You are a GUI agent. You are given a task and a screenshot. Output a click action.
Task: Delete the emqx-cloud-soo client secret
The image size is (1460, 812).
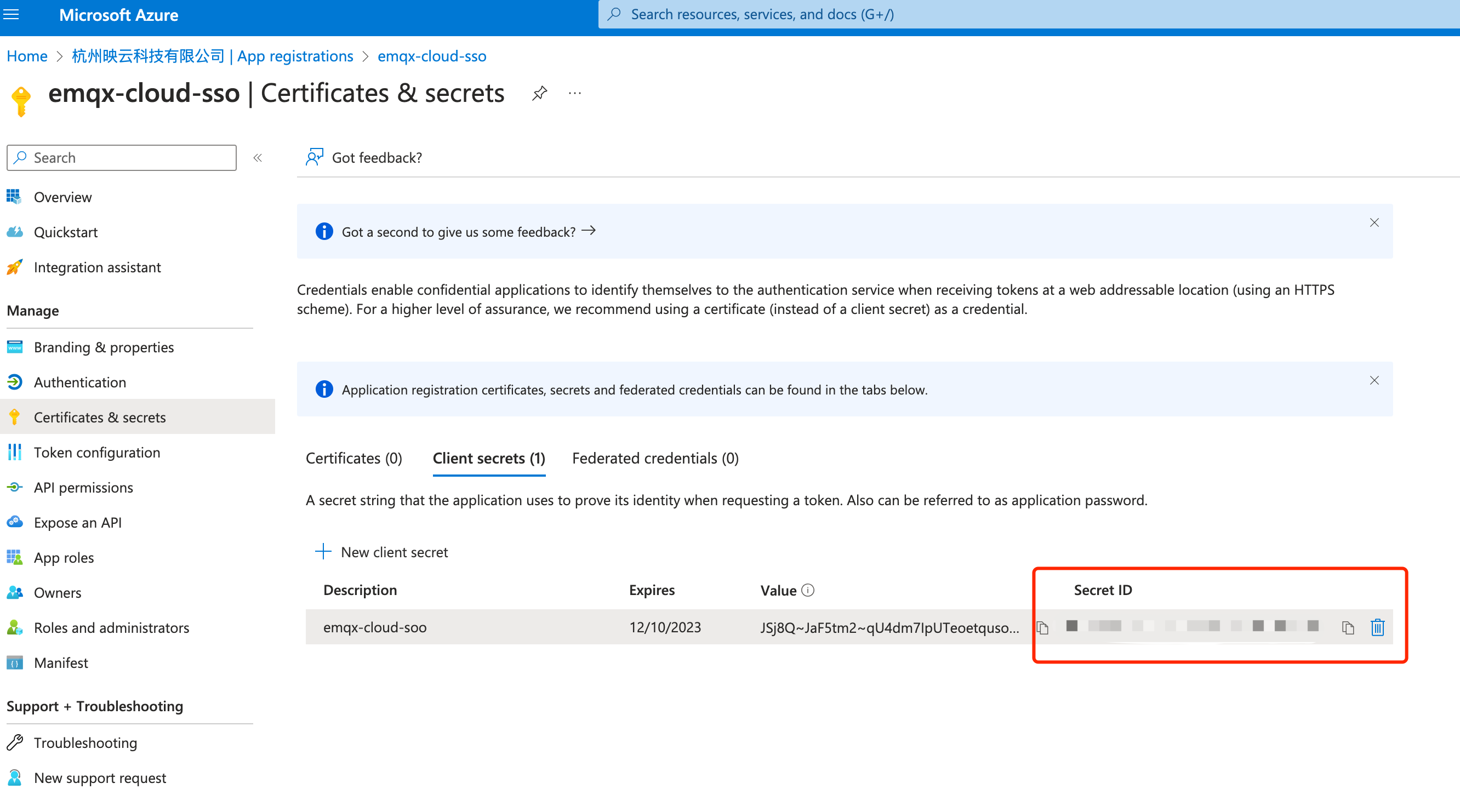pos(1377,627)
